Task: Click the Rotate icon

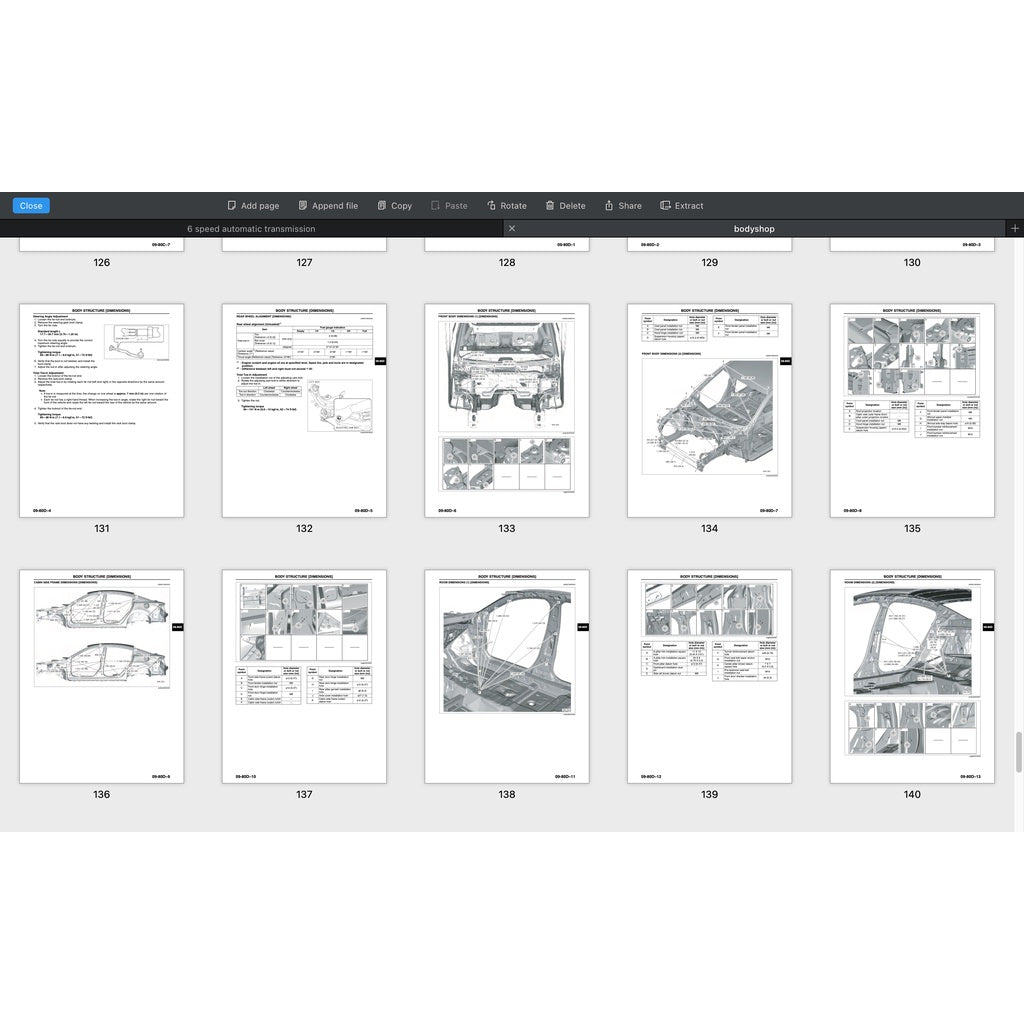Action: 492,206
